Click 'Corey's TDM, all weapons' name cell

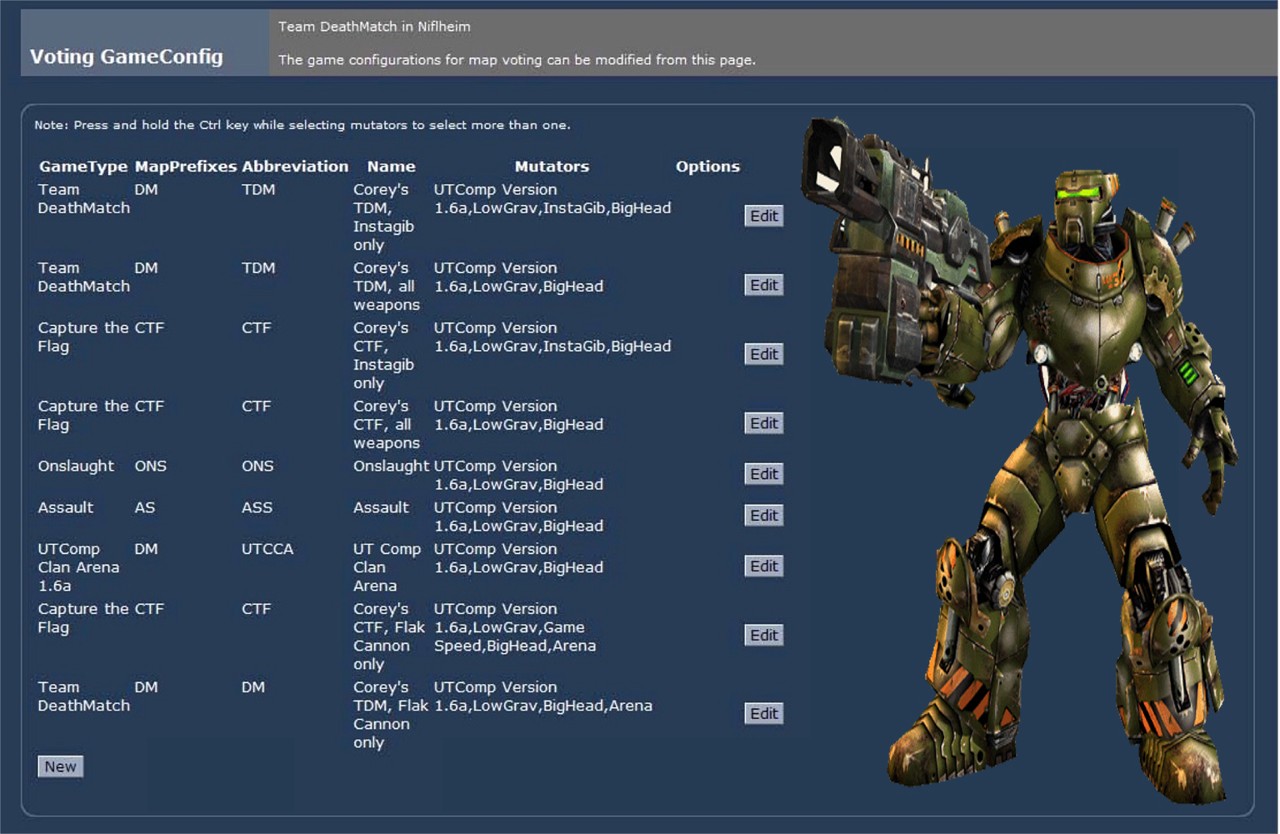tap(387, 286)
